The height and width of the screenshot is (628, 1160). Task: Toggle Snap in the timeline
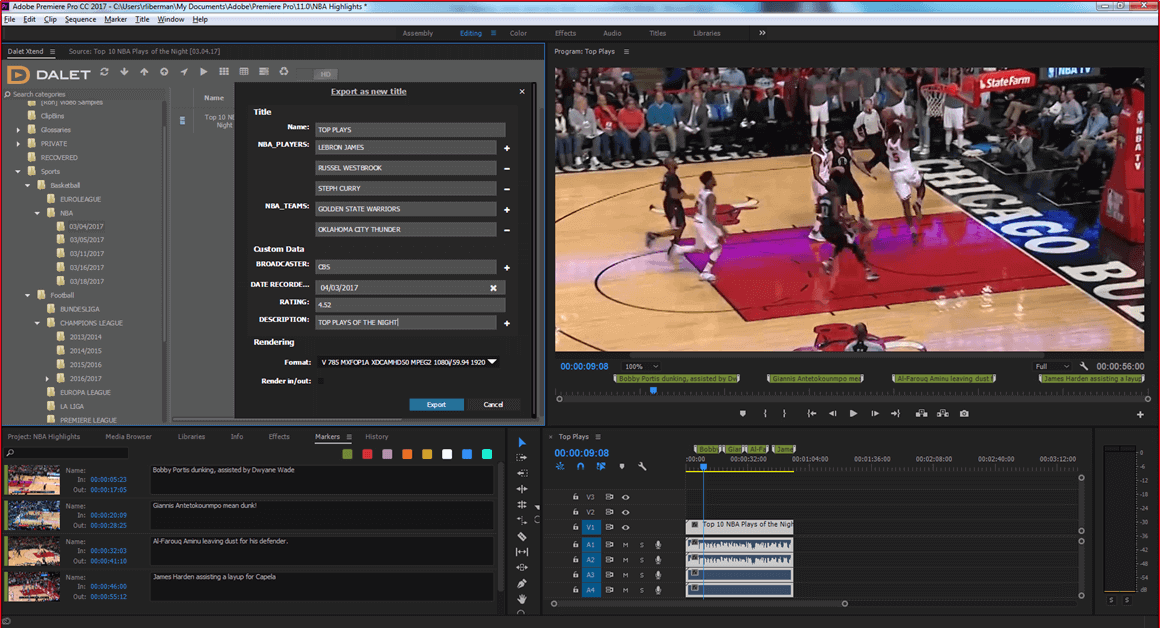pos(581,466)
